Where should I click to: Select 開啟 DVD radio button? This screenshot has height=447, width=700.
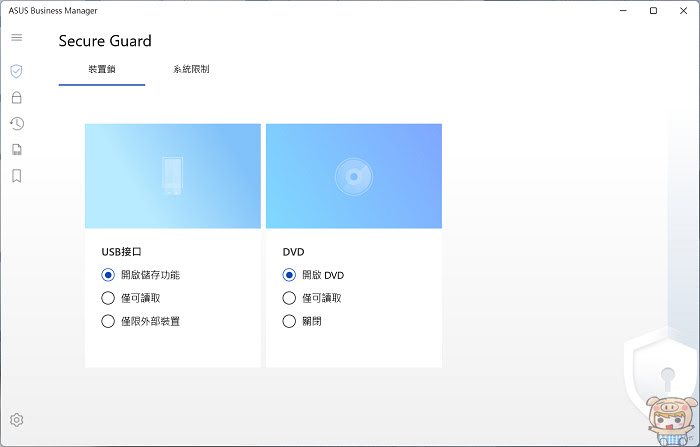pos(289,275)
